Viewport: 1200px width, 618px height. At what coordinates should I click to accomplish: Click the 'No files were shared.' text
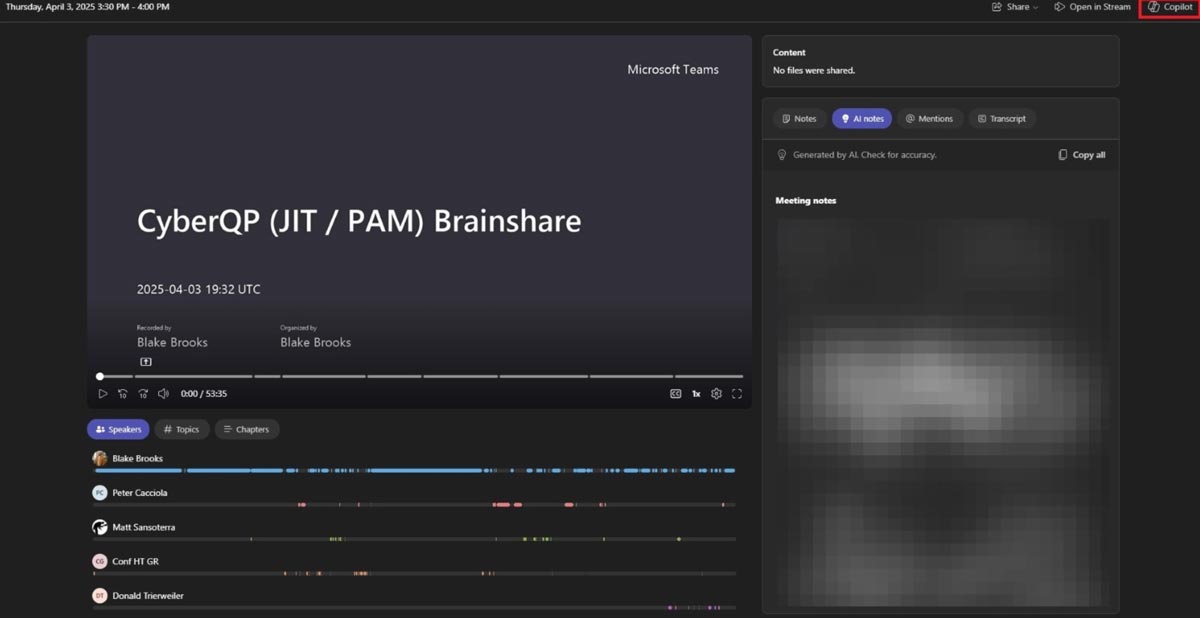[x=814, y=71]
